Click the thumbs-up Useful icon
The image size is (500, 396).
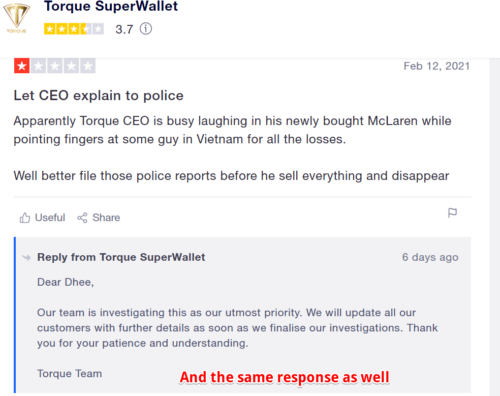25,218
